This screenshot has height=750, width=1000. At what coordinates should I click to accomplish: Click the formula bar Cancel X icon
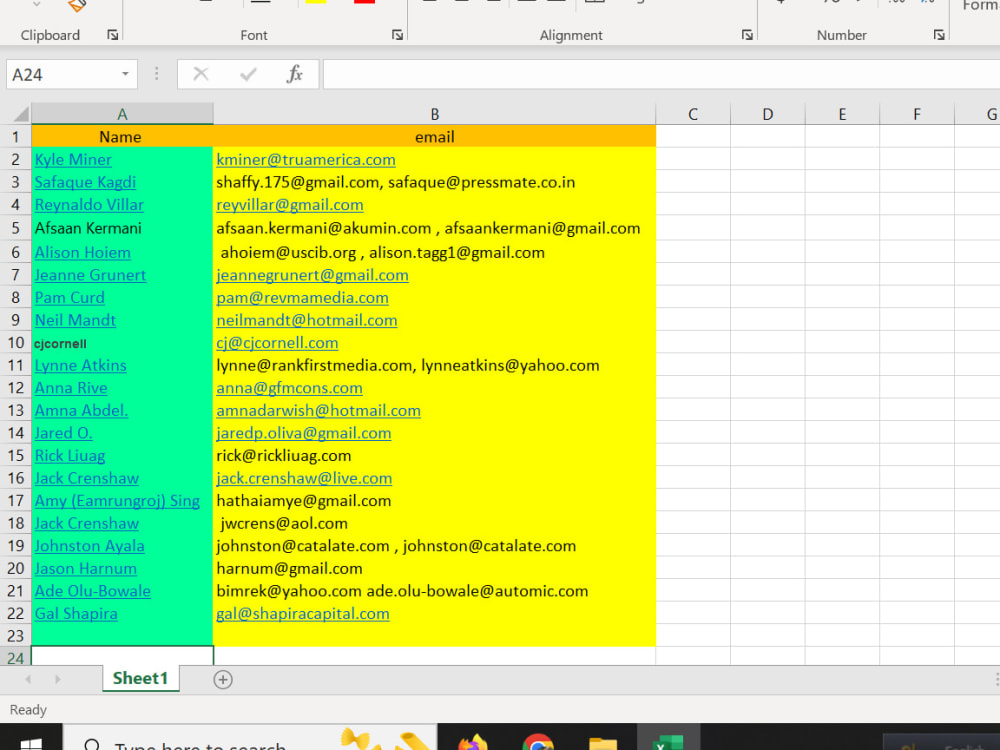tap(201, 74)
